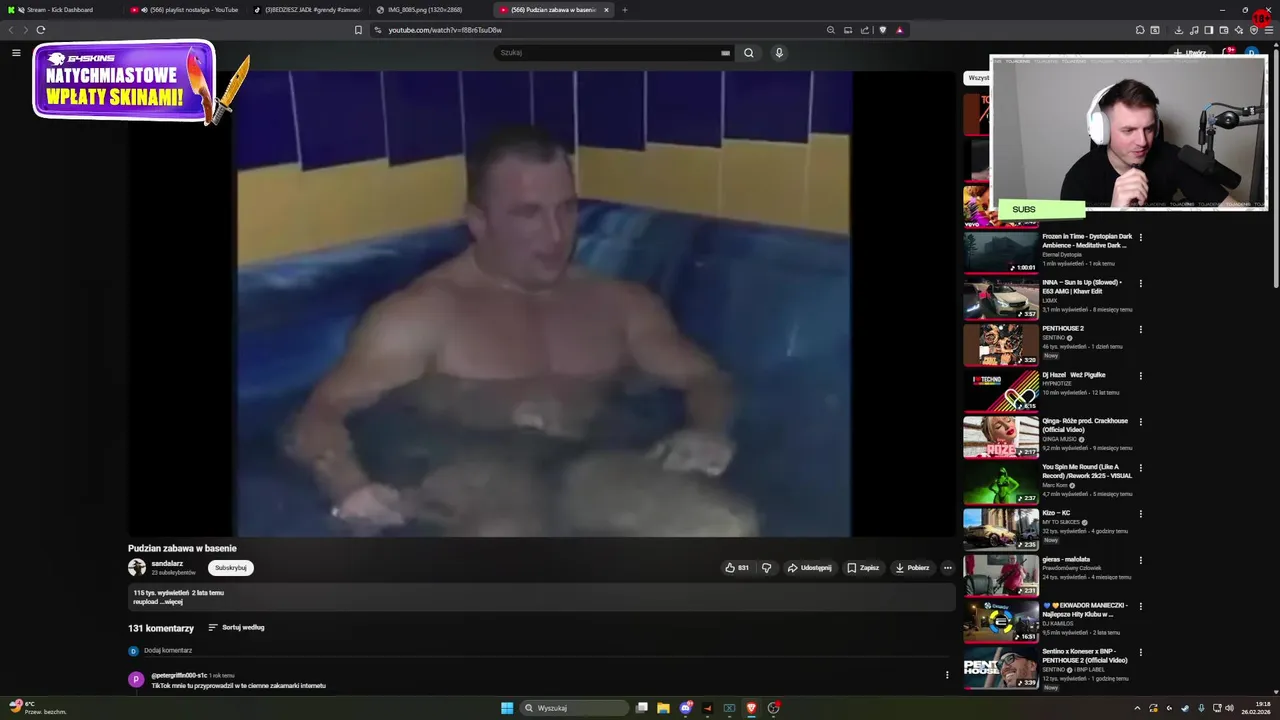Show hidden tray icons chevron
The image size is (1280, 720).
pos(1137,708)
